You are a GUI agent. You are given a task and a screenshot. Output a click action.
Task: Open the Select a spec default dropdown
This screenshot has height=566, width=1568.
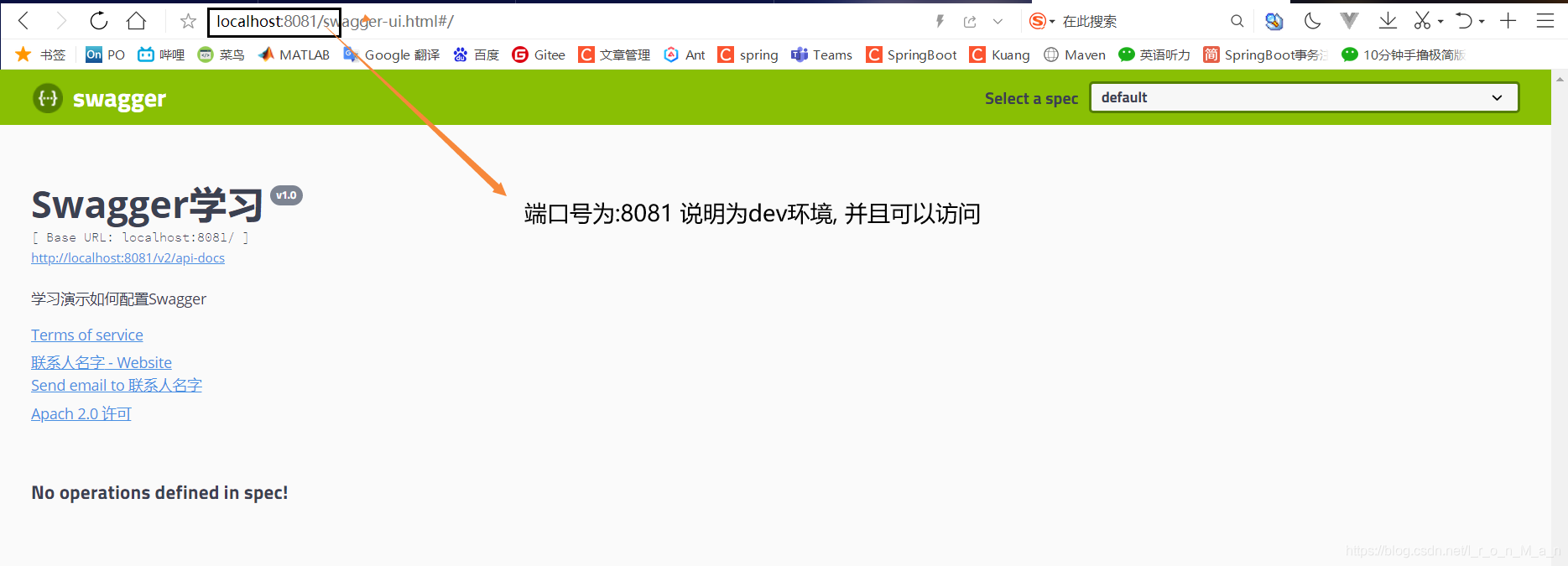click(1304, 97)
